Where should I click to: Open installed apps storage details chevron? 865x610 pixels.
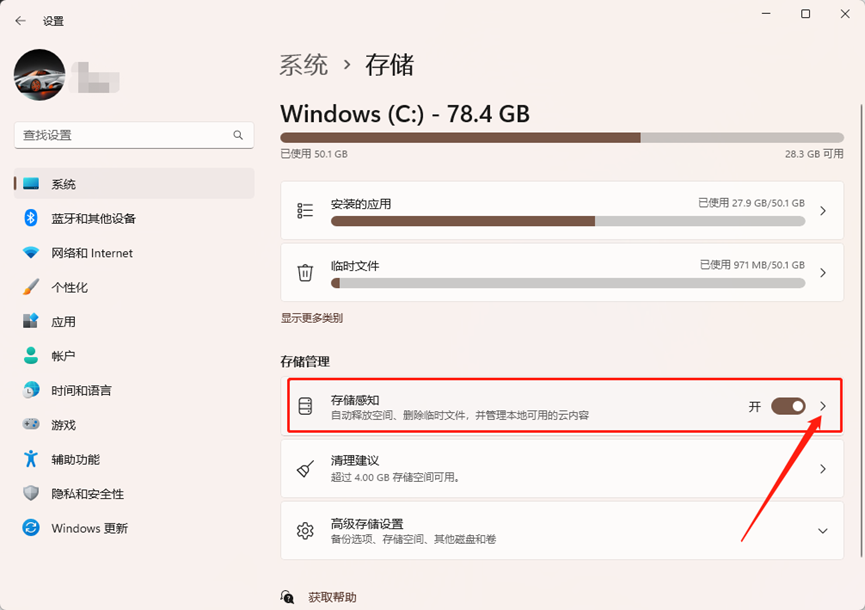(x=823, y=211)
